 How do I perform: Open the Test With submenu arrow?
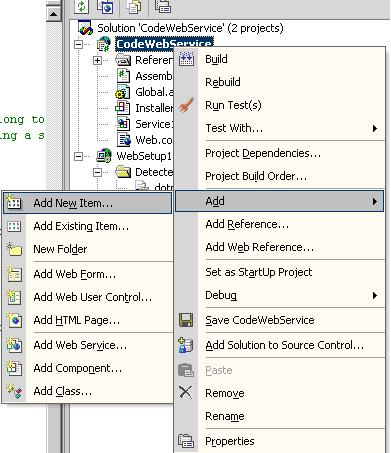(375, 128)
